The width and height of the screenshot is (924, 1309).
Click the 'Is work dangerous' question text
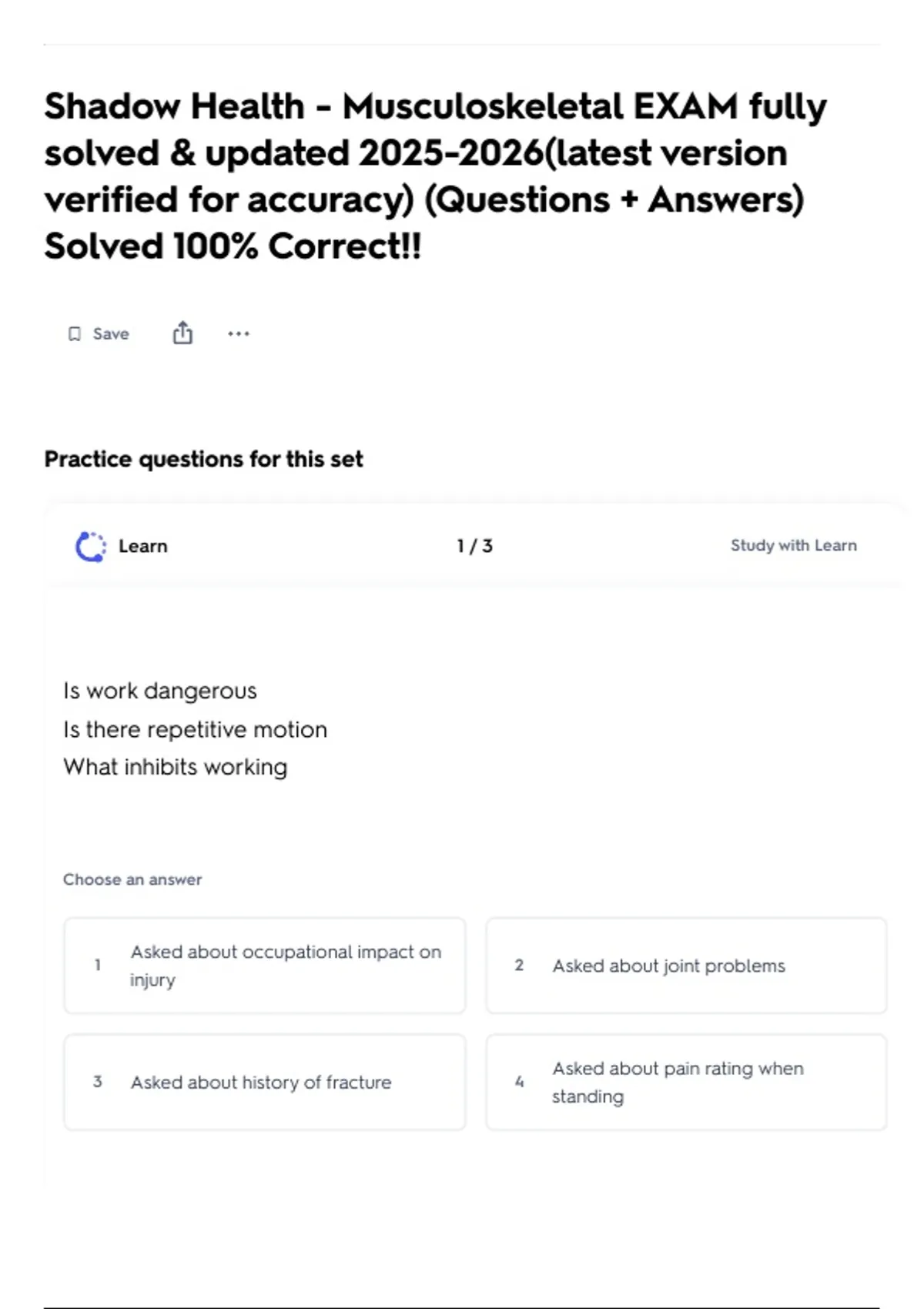coord(160,691)
